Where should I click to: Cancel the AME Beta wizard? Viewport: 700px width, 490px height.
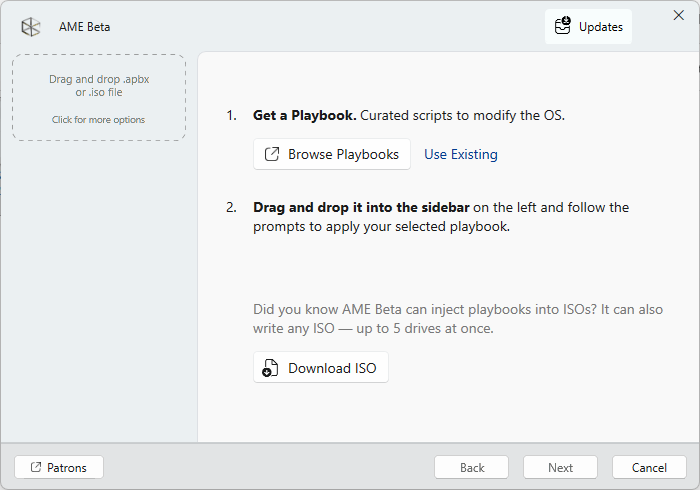[x=649, y=467]
